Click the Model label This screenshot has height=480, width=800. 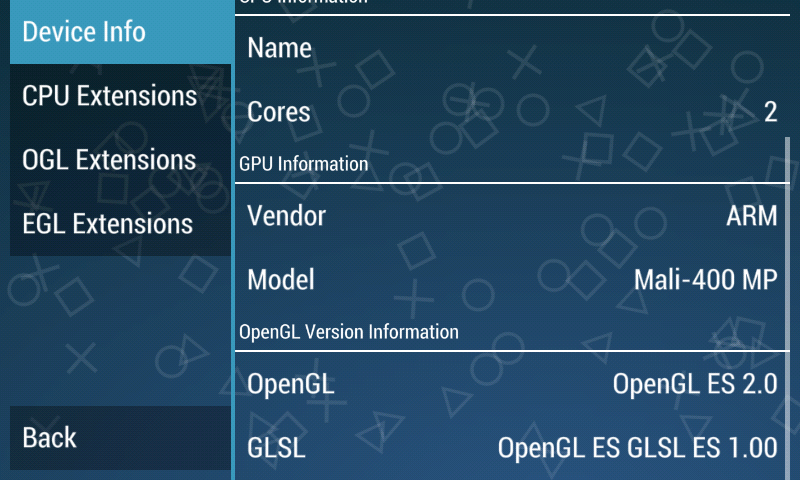(x=281, y=280)
